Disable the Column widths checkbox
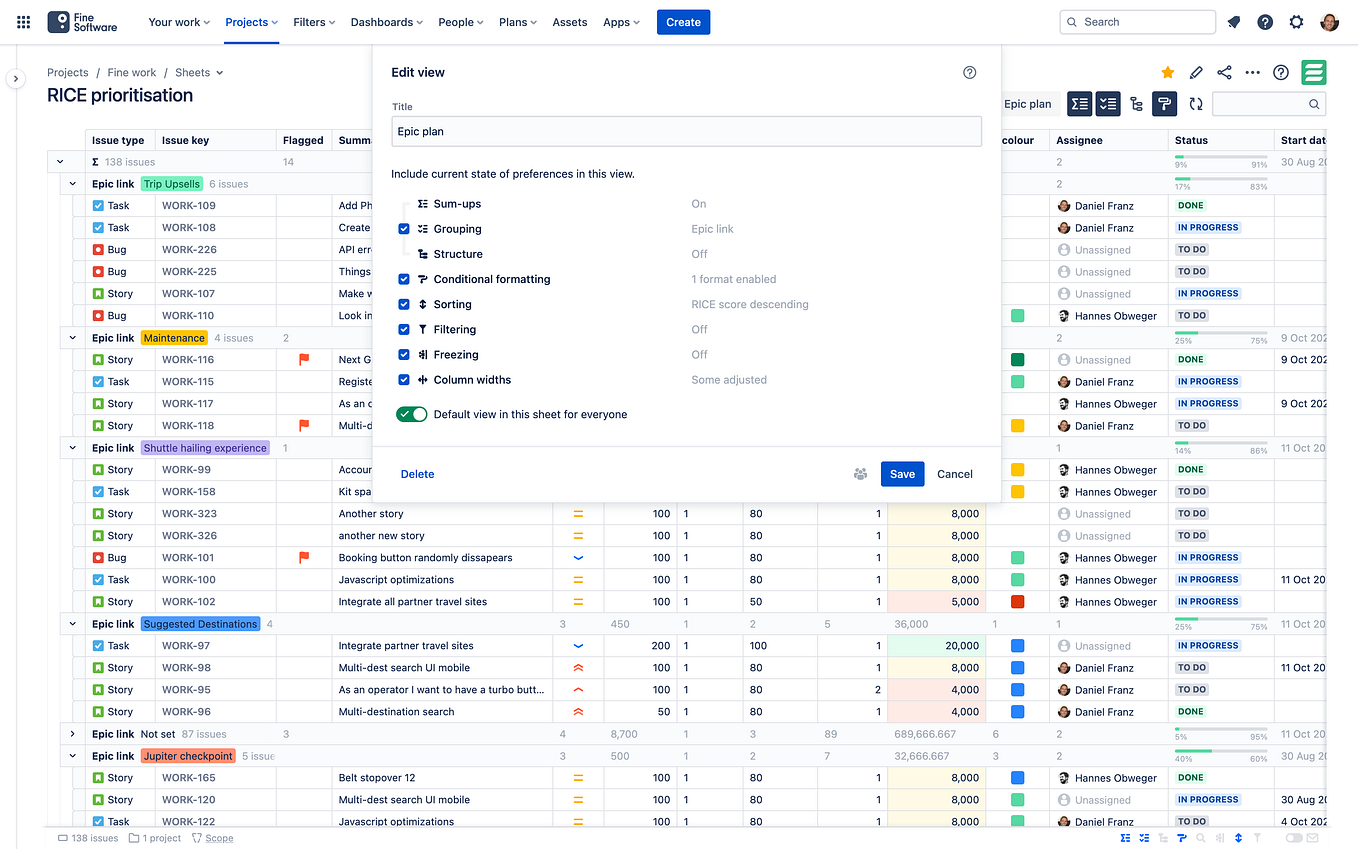The width and height of the screenshot is (1358, 849). (403, 379)
